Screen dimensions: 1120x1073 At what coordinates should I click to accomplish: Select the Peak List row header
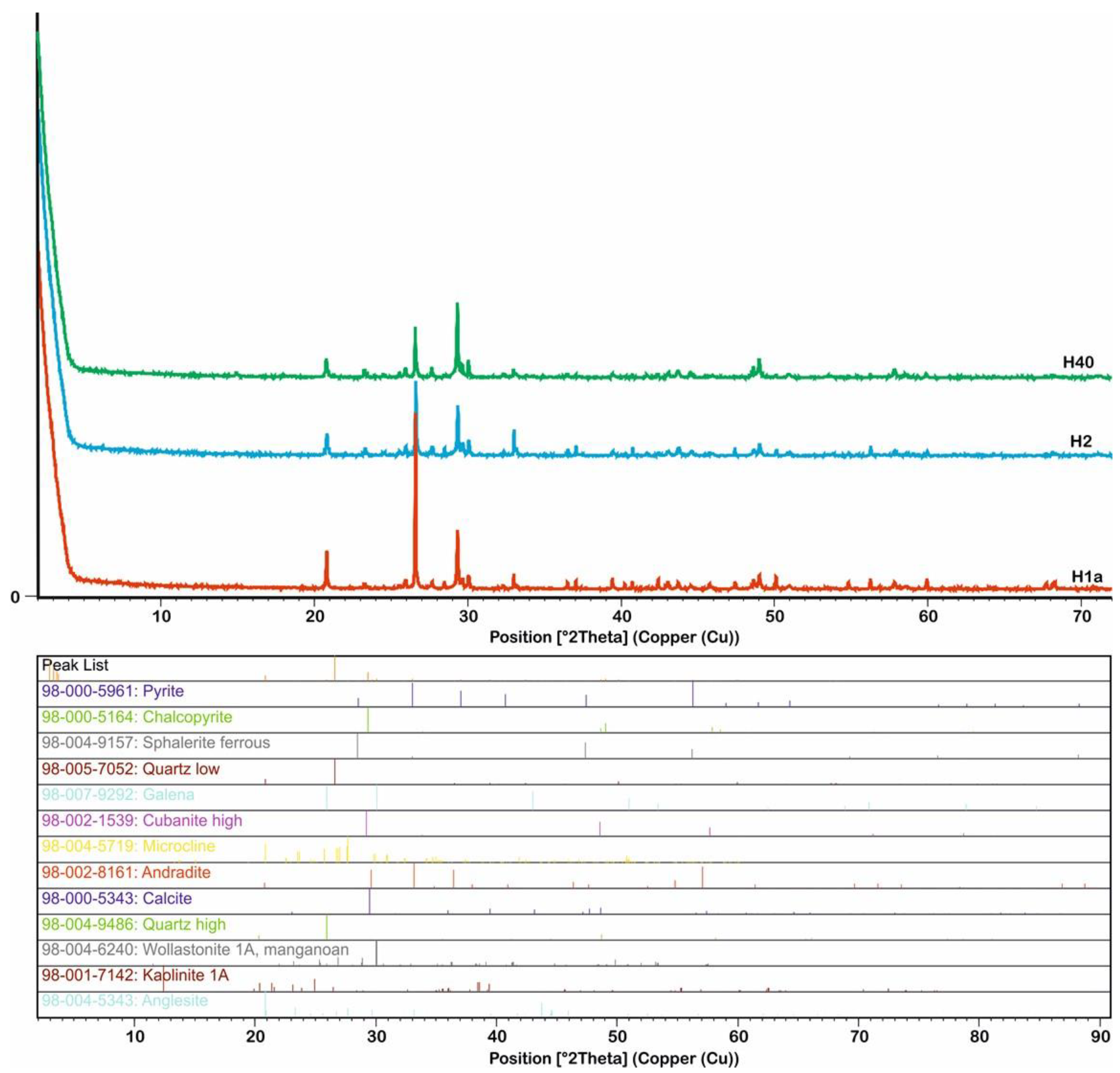(x=75, y=665)
